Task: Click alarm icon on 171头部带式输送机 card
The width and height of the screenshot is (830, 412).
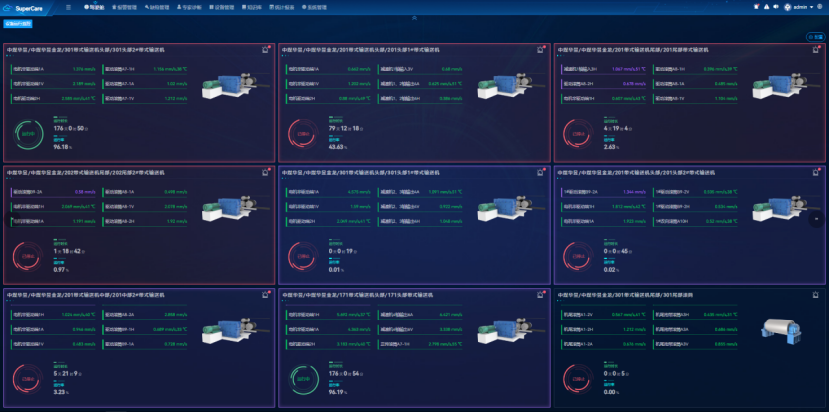Action: [x=537, y=296]
